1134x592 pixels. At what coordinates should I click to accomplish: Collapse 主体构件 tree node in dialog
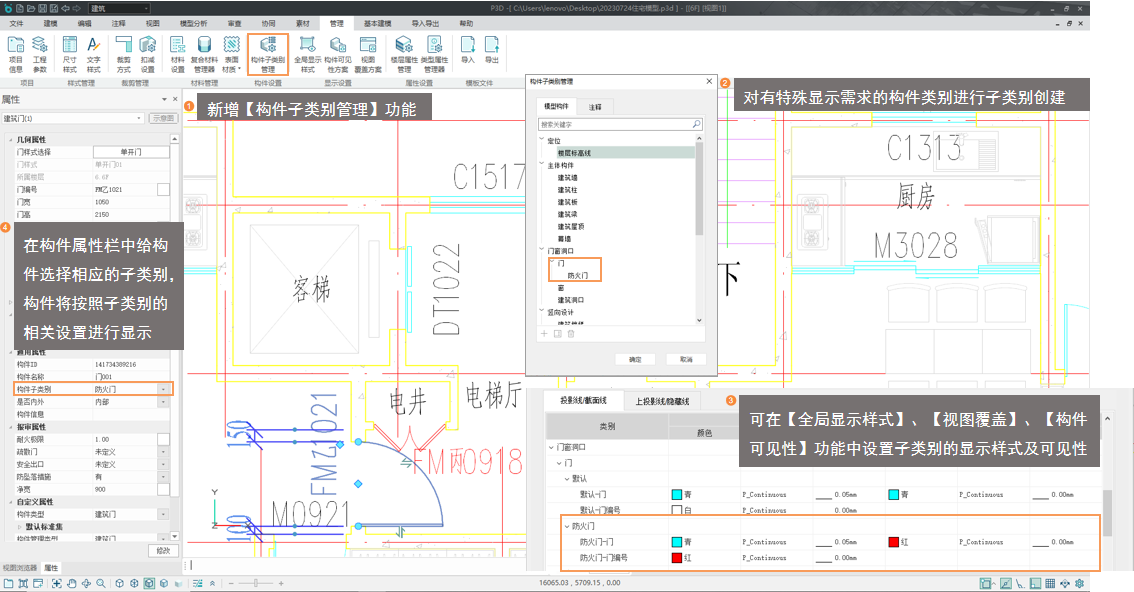click(541, 165)
